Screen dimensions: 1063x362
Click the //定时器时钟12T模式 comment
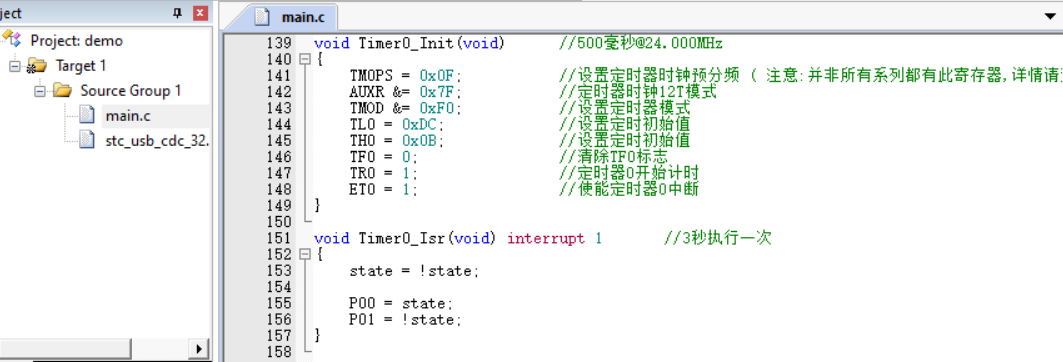click(x=637, y=92)
